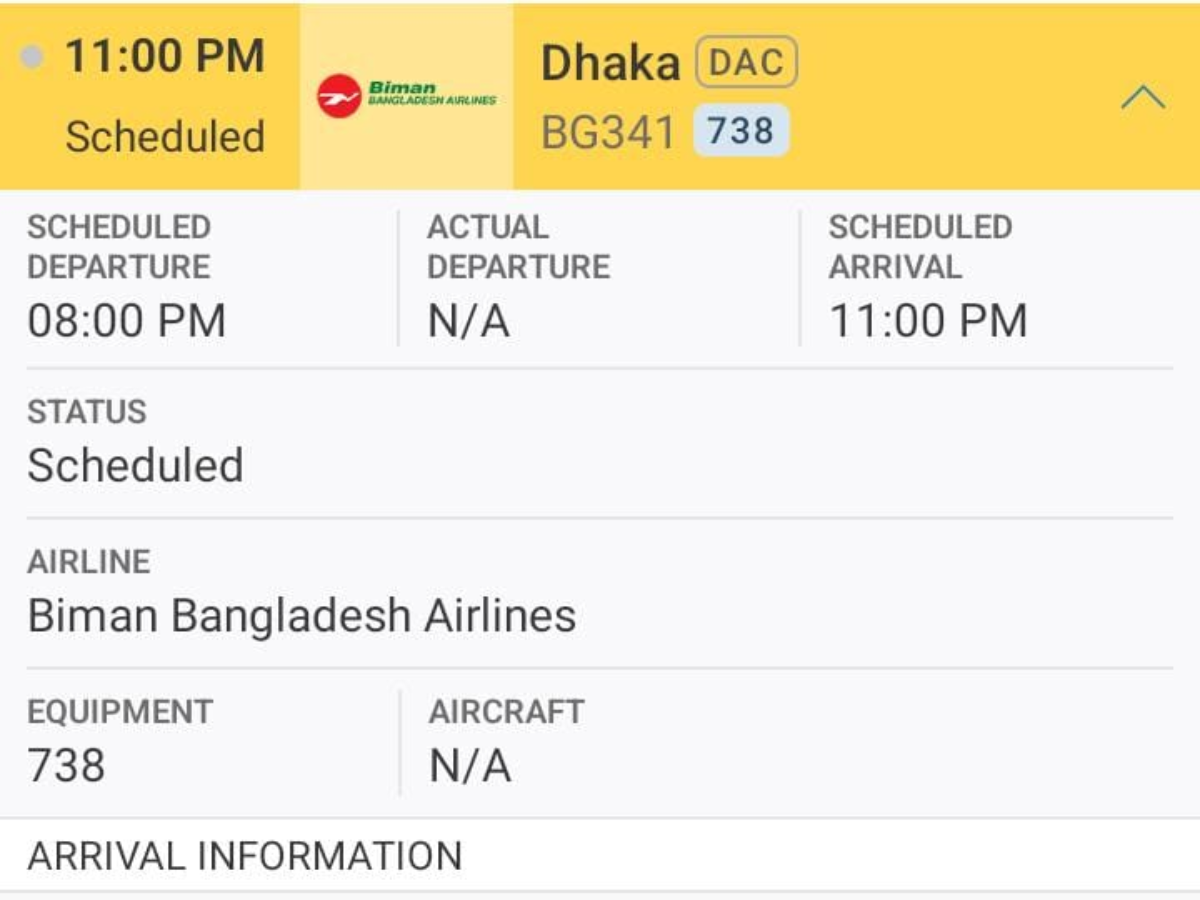Click N/A under Actual Departure

(469, 321)
